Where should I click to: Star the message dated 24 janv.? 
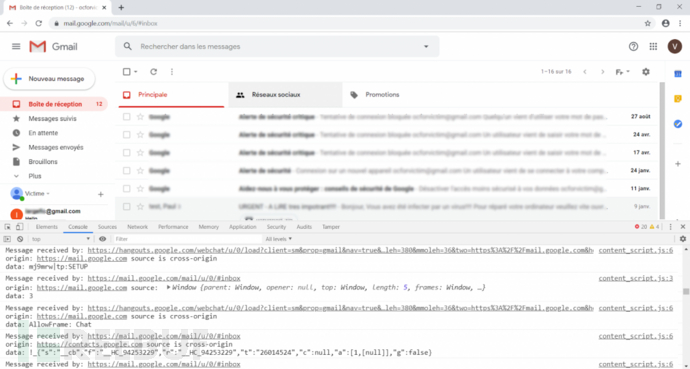pos(140,170)
